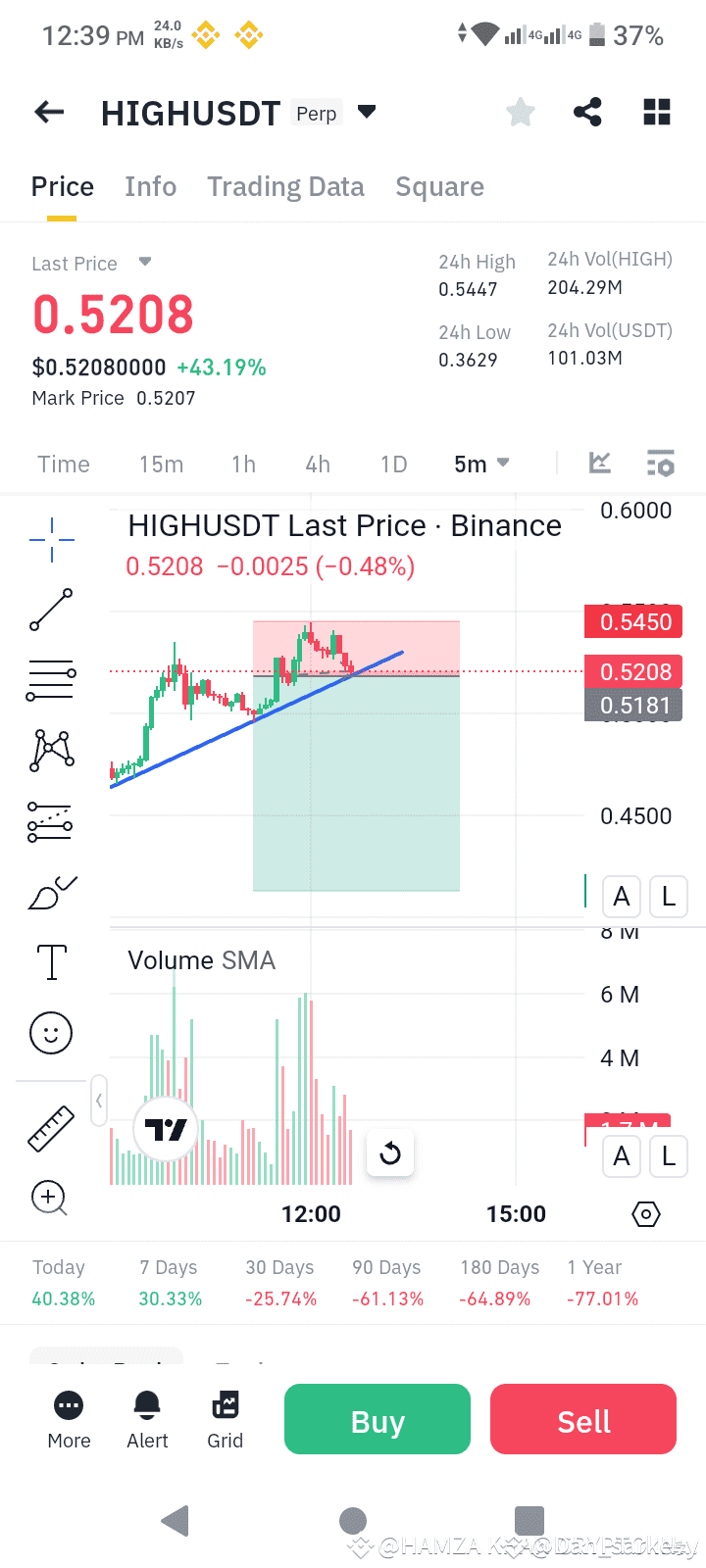This screenshot has height=1568, width=706.
Task: Select the text annotation tool
Action: click(51, 962)
